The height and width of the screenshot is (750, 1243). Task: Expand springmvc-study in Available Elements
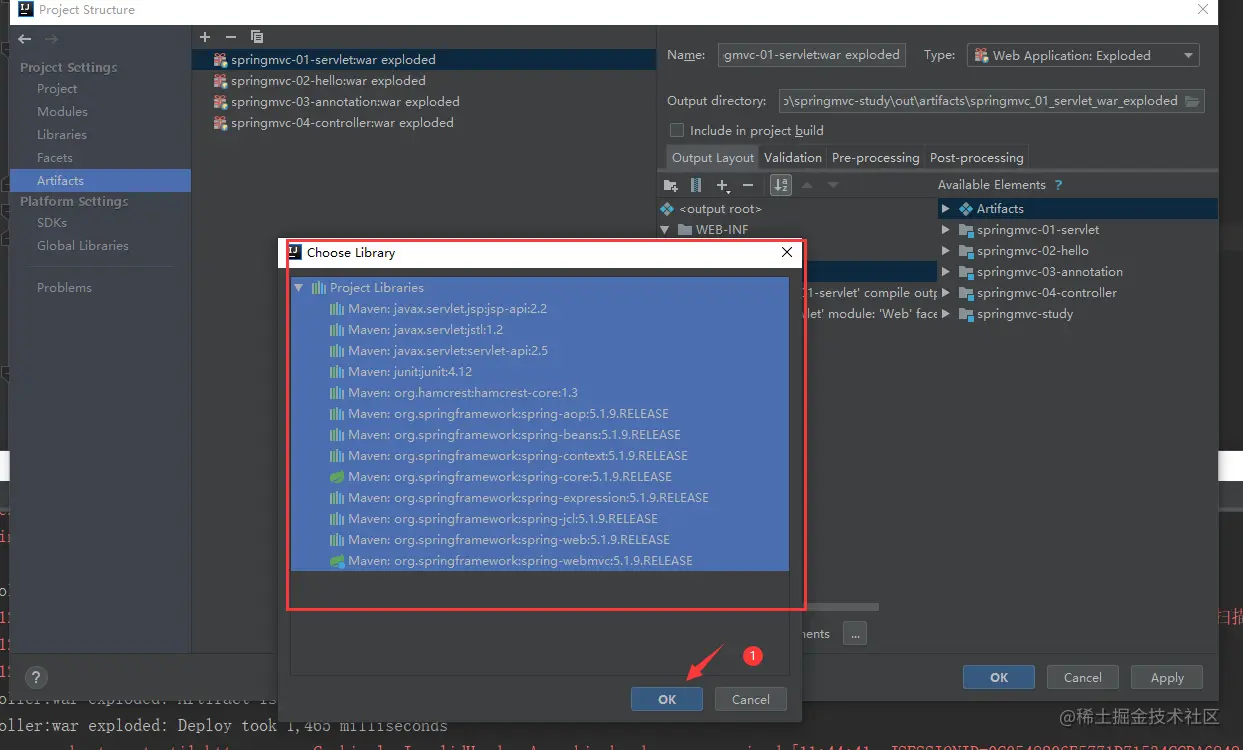946,314
